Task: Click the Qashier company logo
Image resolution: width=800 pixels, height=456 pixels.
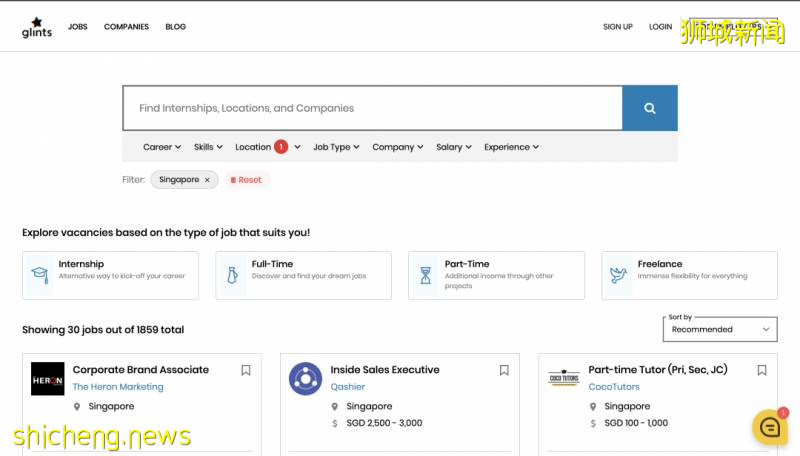Action: (x=305, y=379)
